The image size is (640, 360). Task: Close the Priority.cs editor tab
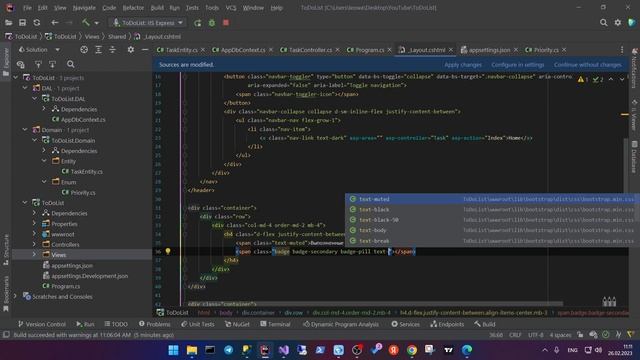point(564,50)
